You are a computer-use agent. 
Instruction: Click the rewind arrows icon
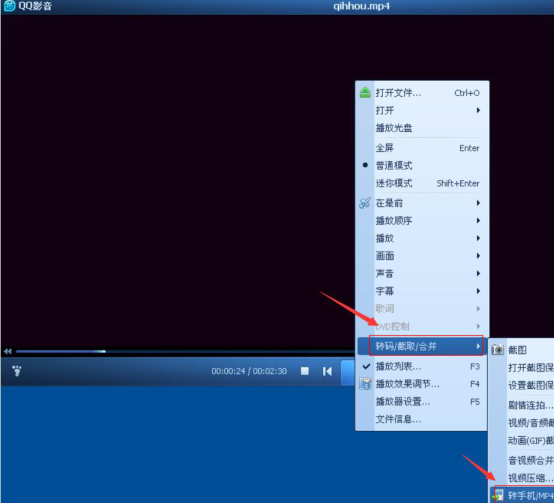click(x=8, y=351)
